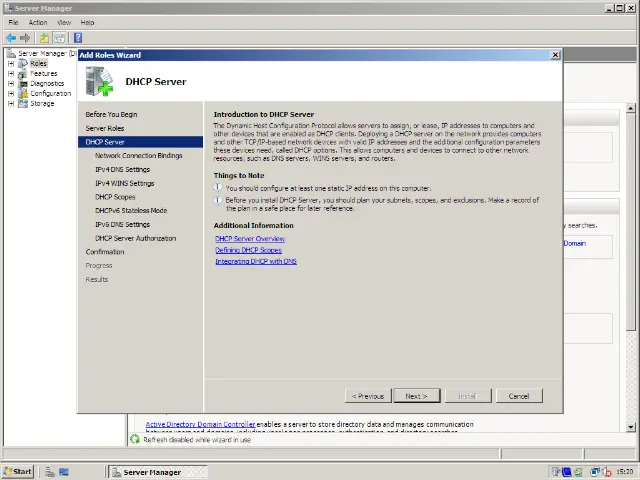Click the blue Back arrow in toolbar
The image size is (640, 480).
click(11, 38)
